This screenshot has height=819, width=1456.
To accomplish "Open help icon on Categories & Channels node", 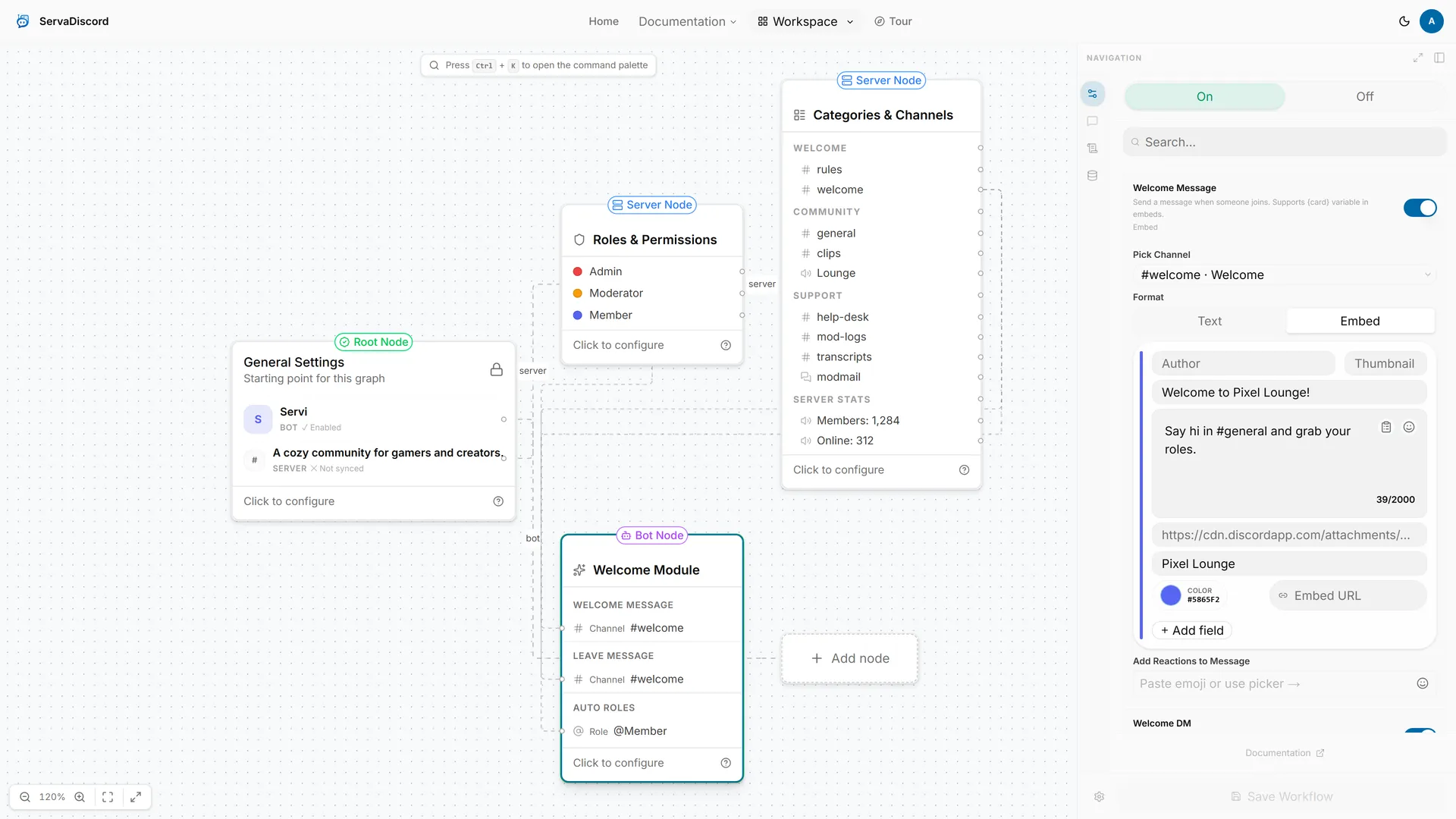I will point(964,470).
